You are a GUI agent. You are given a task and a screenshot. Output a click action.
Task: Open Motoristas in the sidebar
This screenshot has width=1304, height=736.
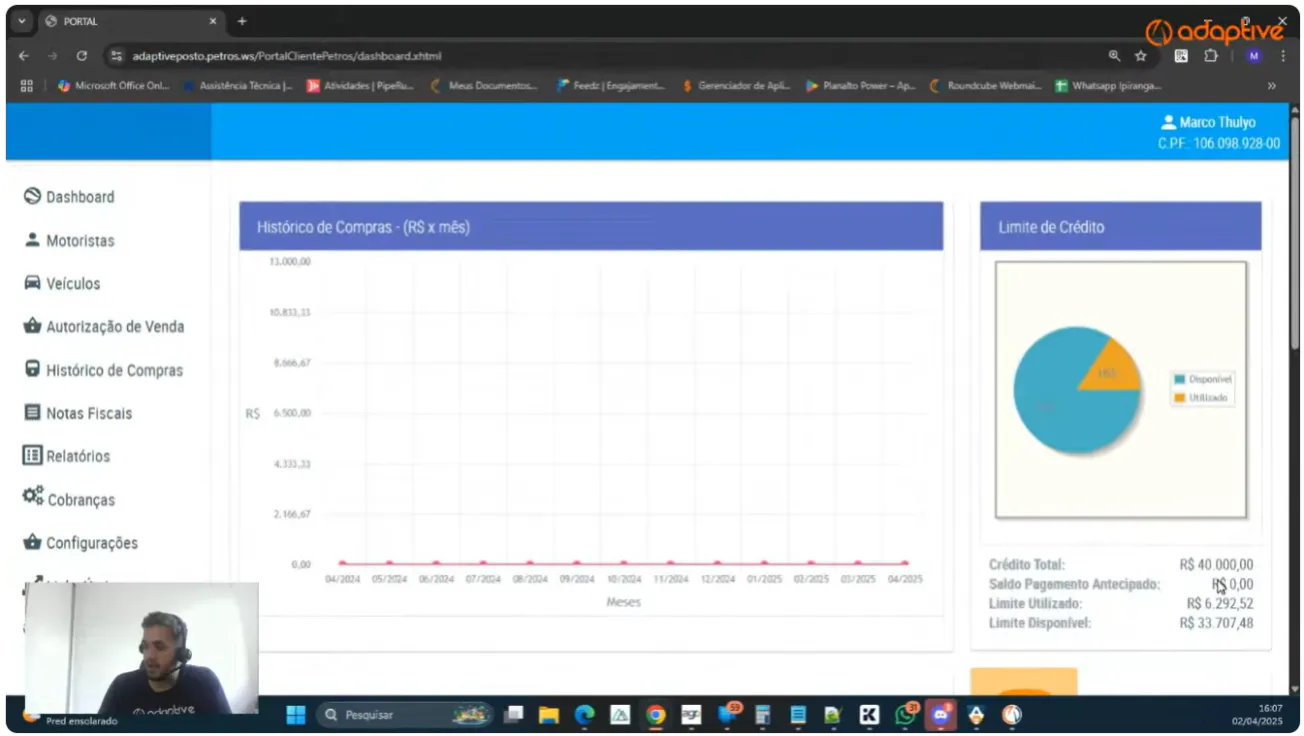(69, 241)
